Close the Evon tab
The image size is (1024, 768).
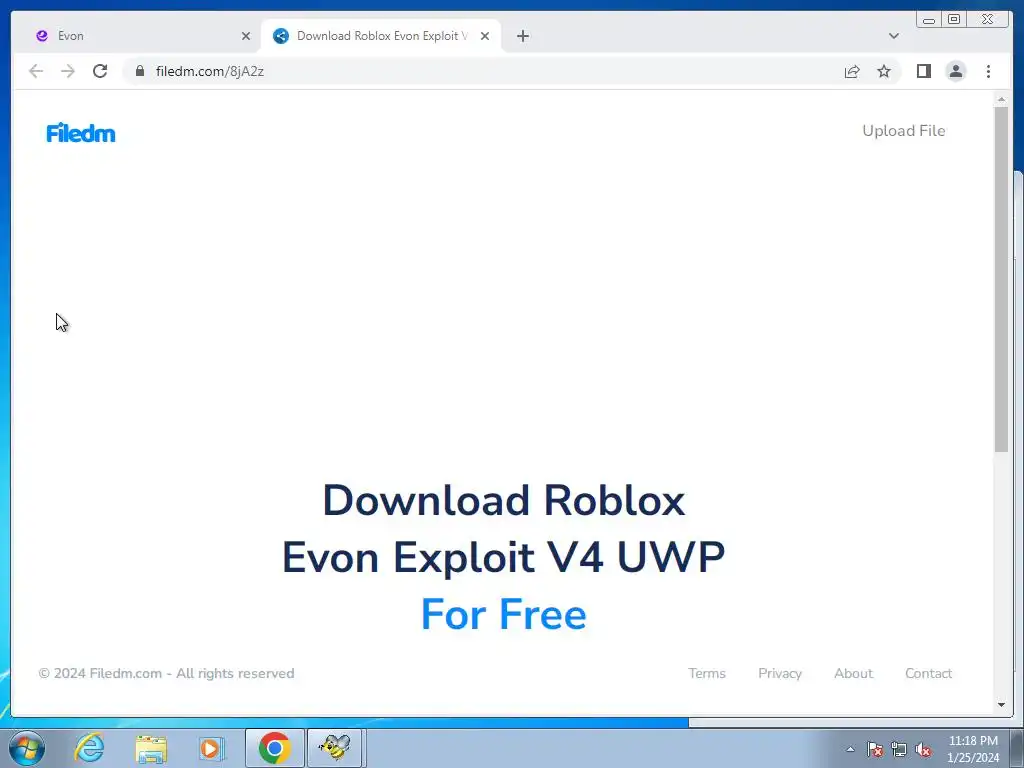click(246, 36)
